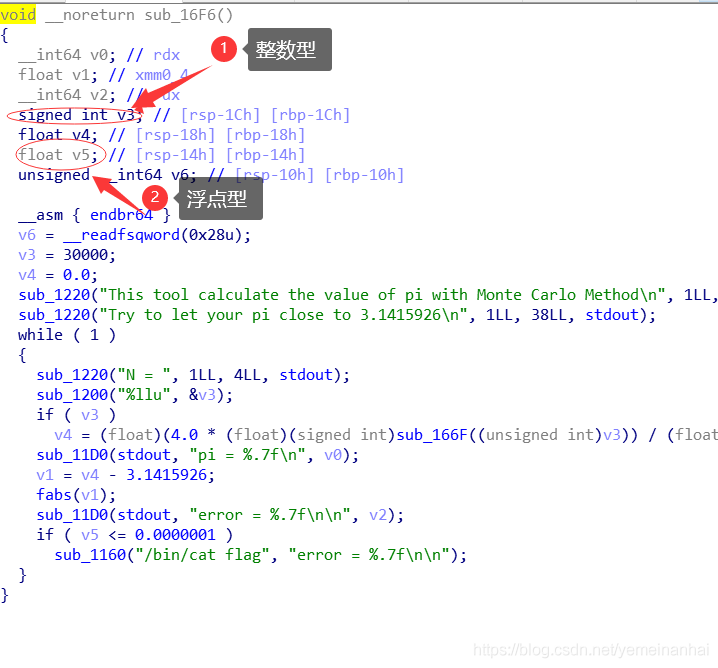
Task: Click sub_1220 on the 'Try to let' line
Action: [54, 315]
